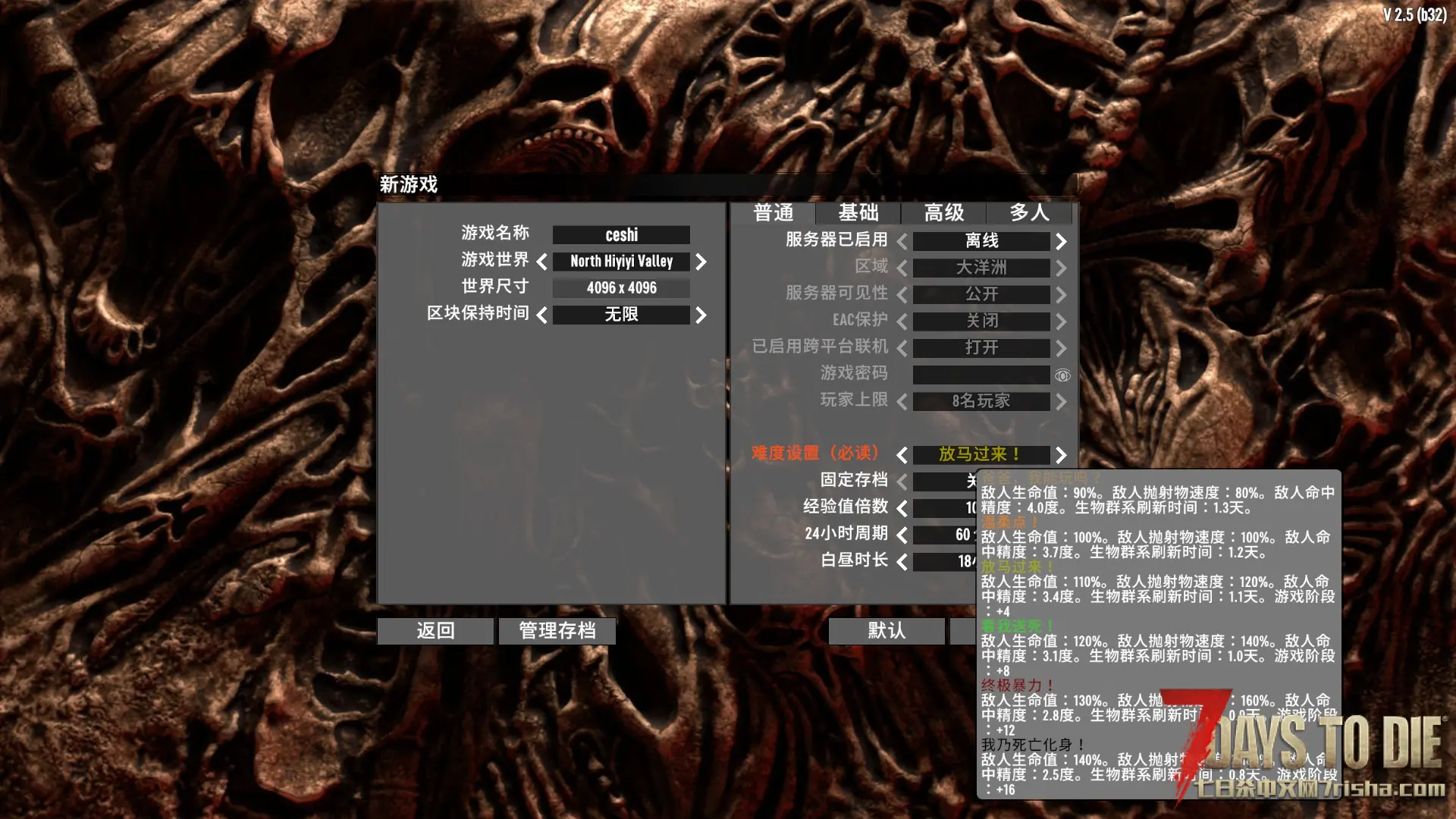
Task: Toggle 固定存档 (fixed save) with left arrow
Action: pos(902,481)
